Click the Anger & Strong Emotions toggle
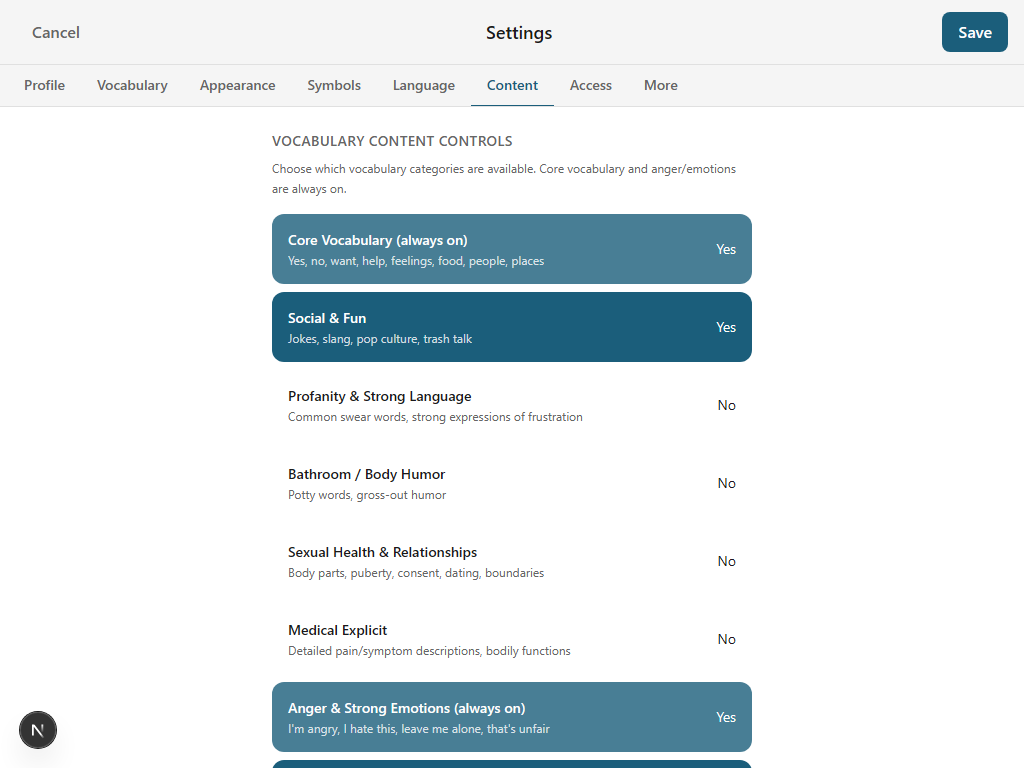Image resolution: width=1024 pixels, height=768 pixels. coord(726,717)
